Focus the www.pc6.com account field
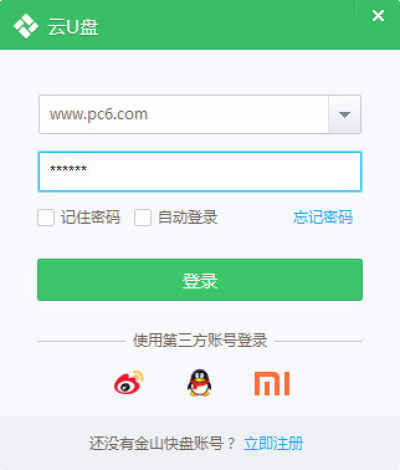 coord(184,115)
